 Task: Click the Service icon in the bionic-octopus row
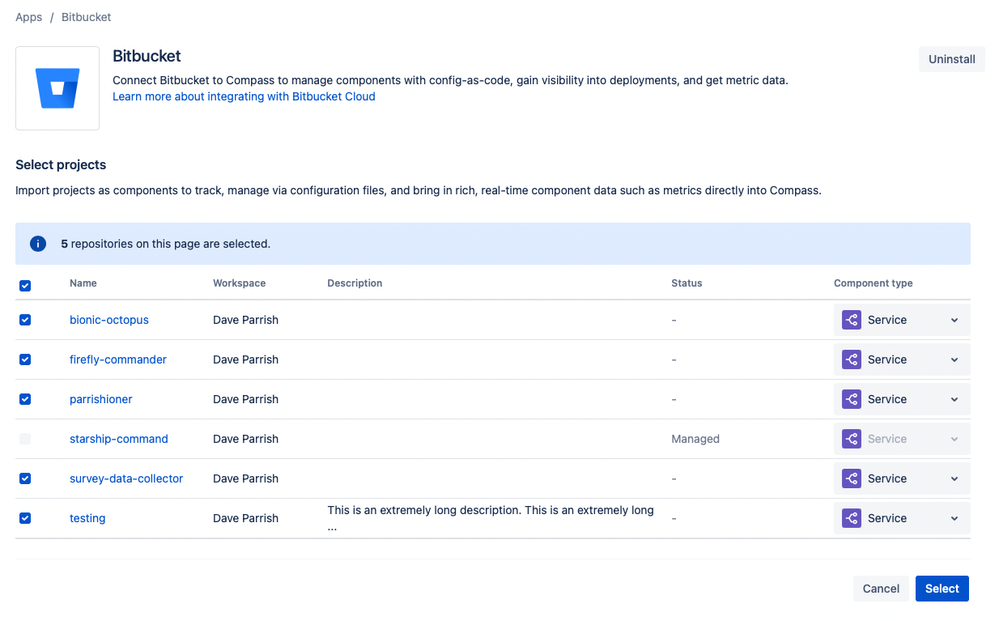[x=851, y=320]
